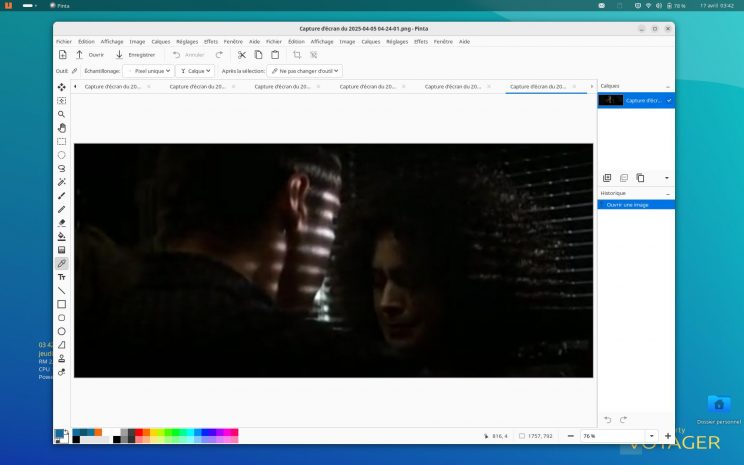The image size is (744, 465).
Task: Open the last Aide menu in the menu bar
Action: click(x=465, y=42)
